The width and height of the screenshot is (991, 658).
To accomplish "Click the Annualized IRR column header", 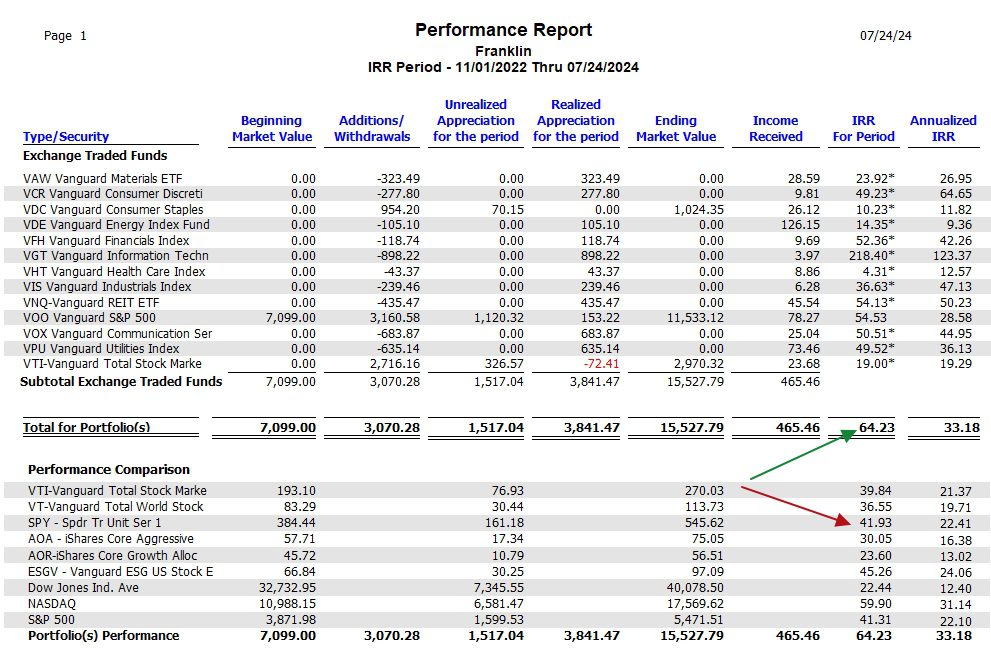I will coord(943,128).
